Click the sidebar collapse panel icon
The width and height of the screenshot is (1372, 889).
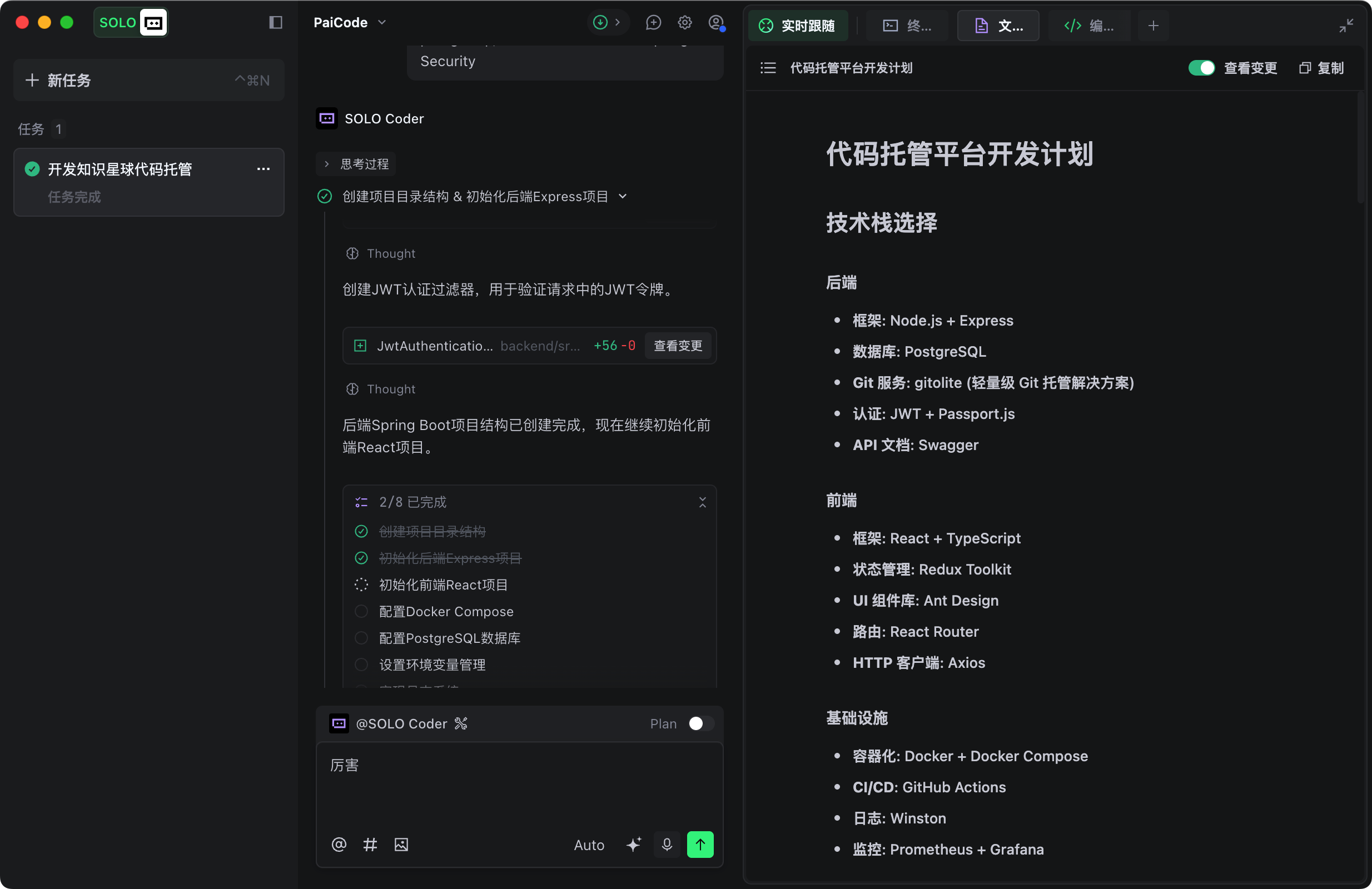(x=276, y=22)
